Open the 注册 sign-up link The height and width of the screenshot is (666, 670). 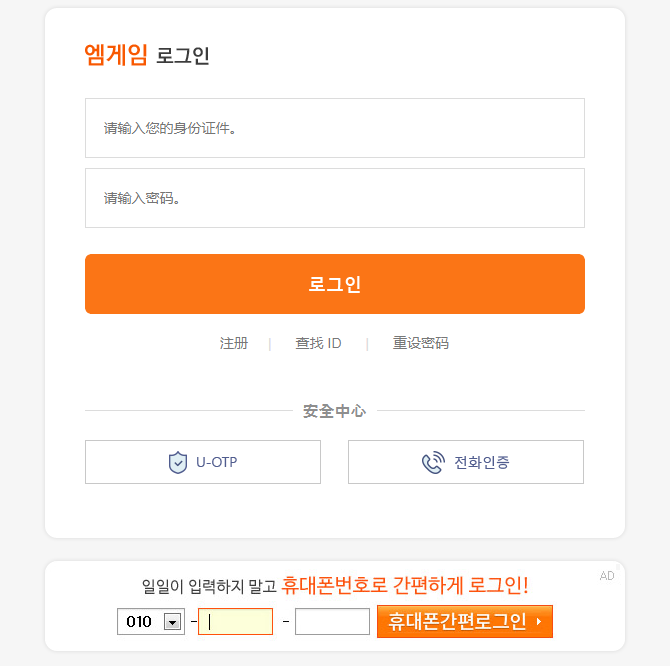pos(234,343)
